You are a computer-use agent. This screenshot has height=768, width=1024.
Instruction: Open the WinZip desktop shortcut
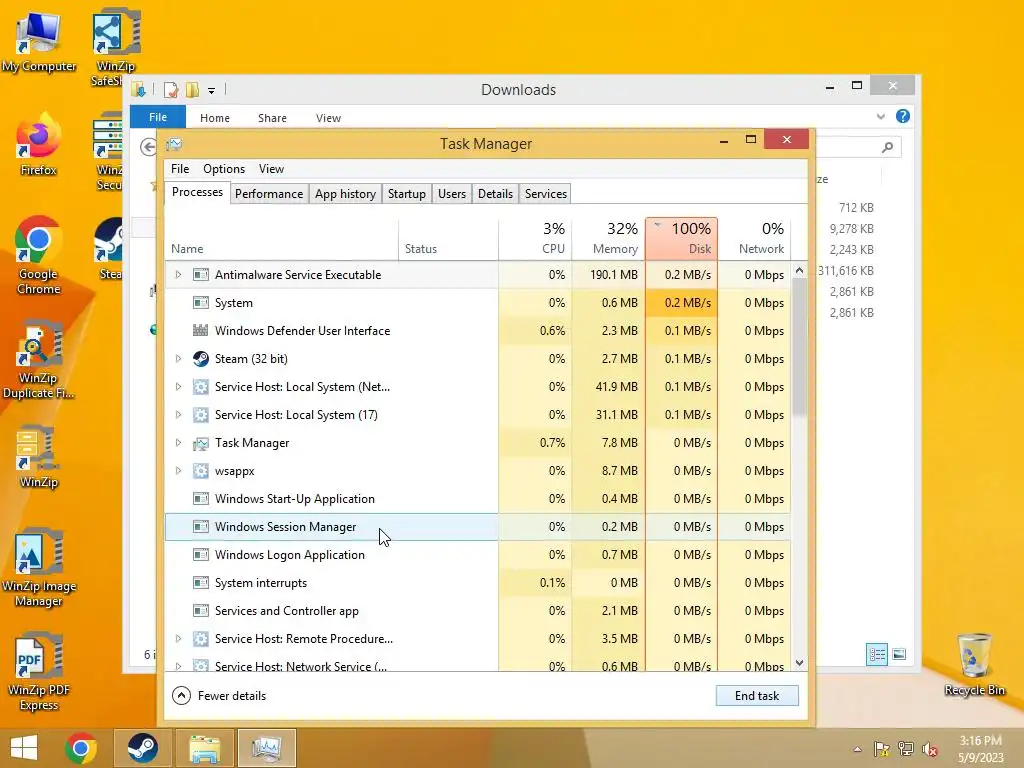(39, 457)
